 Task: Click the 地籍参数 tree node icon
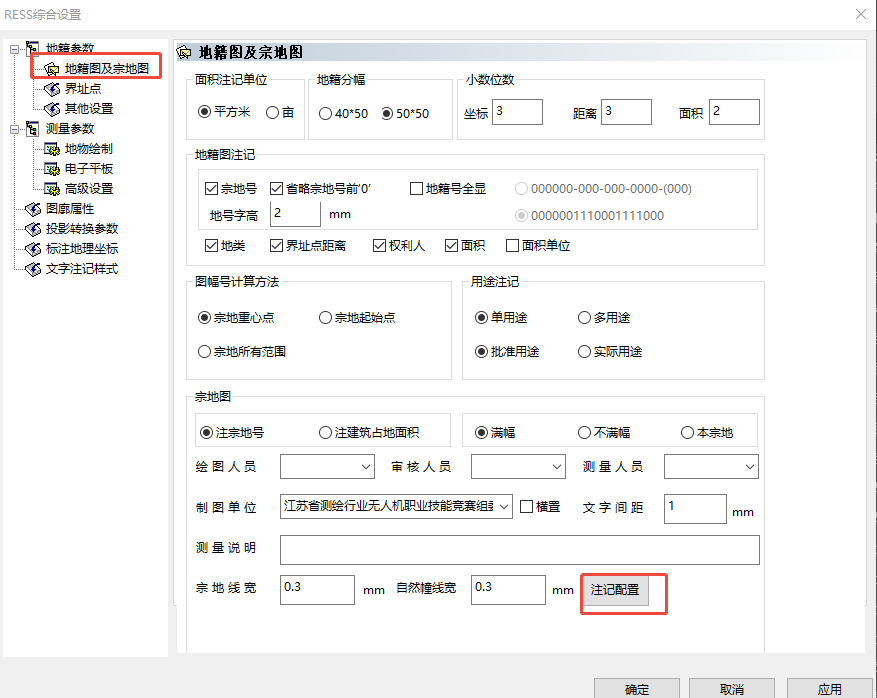(33, 49)
